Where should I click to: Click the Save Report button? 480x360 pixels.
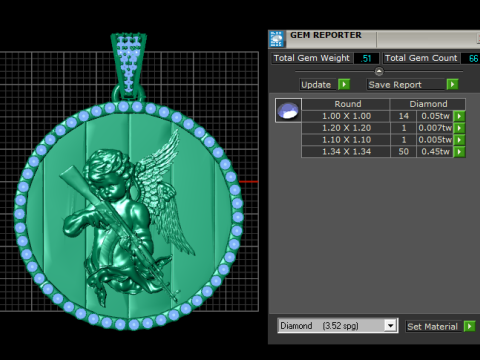(406, 85)
